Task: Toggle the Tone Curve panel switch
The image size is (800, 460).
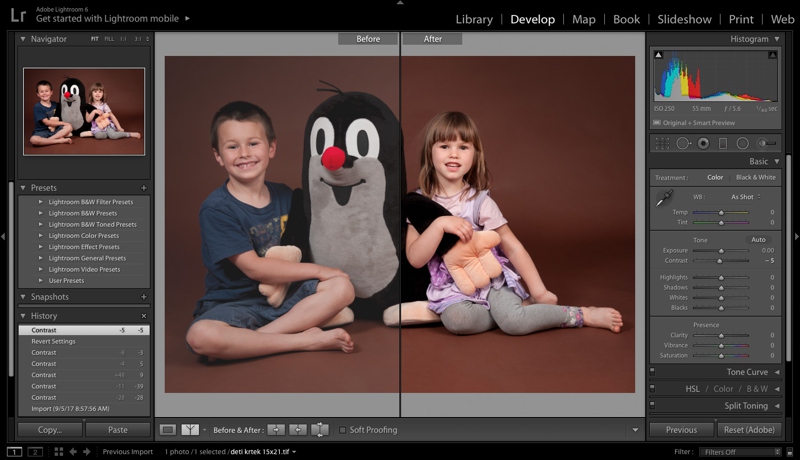Action: point(652,372)
